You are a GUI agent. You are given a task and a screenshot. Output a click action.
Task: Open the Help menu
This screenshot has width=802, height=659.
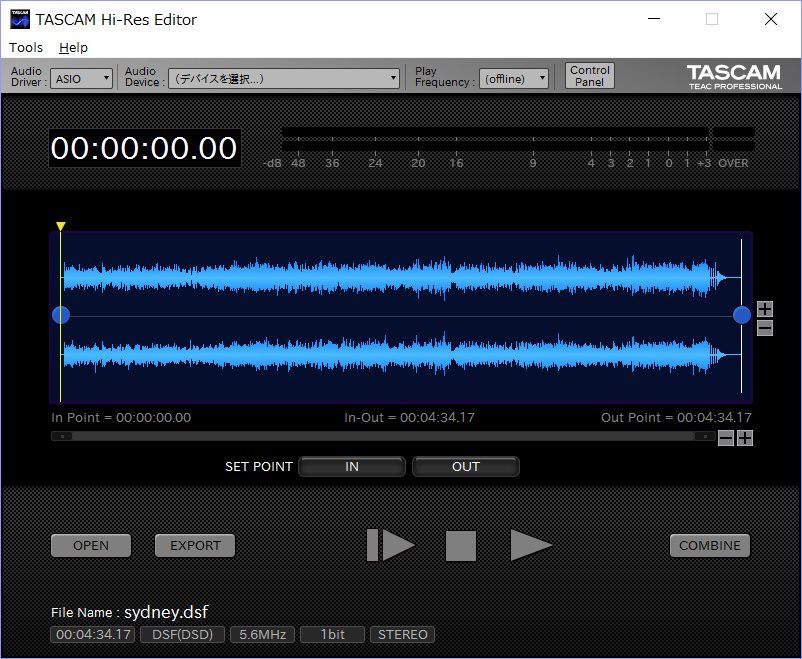tap(73, 48)
